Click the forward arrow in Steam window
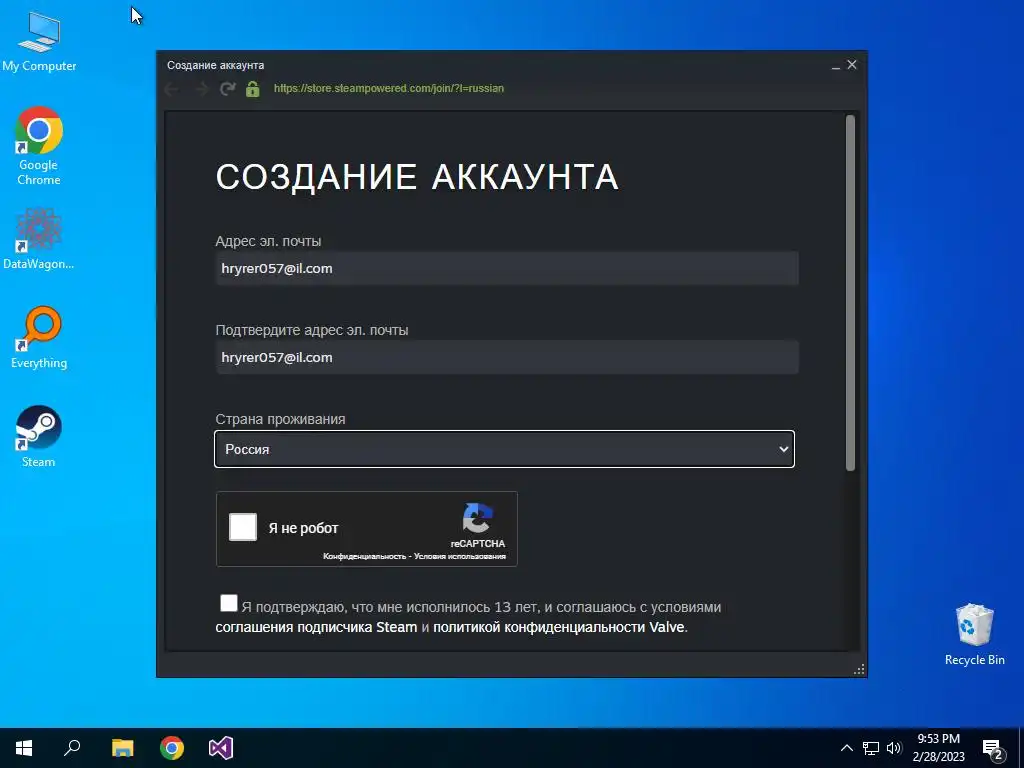The width and height of the screenshot is (1024, 768). click(x=201, y=89)
